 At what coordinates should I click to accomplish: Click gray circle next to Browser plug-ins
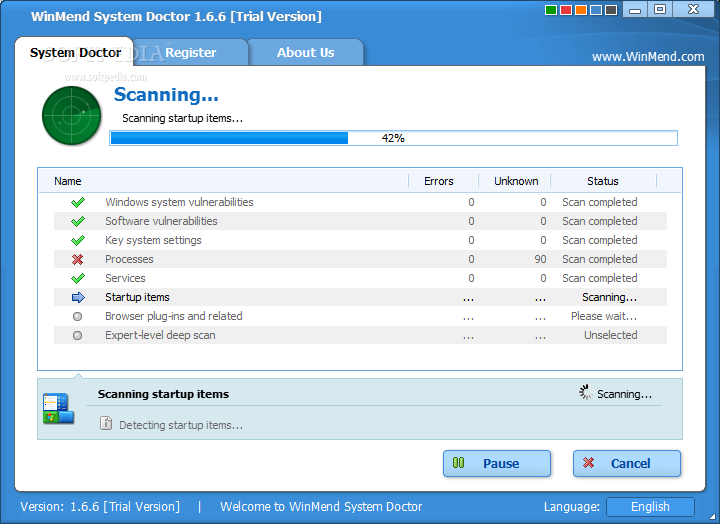point(78,316)
